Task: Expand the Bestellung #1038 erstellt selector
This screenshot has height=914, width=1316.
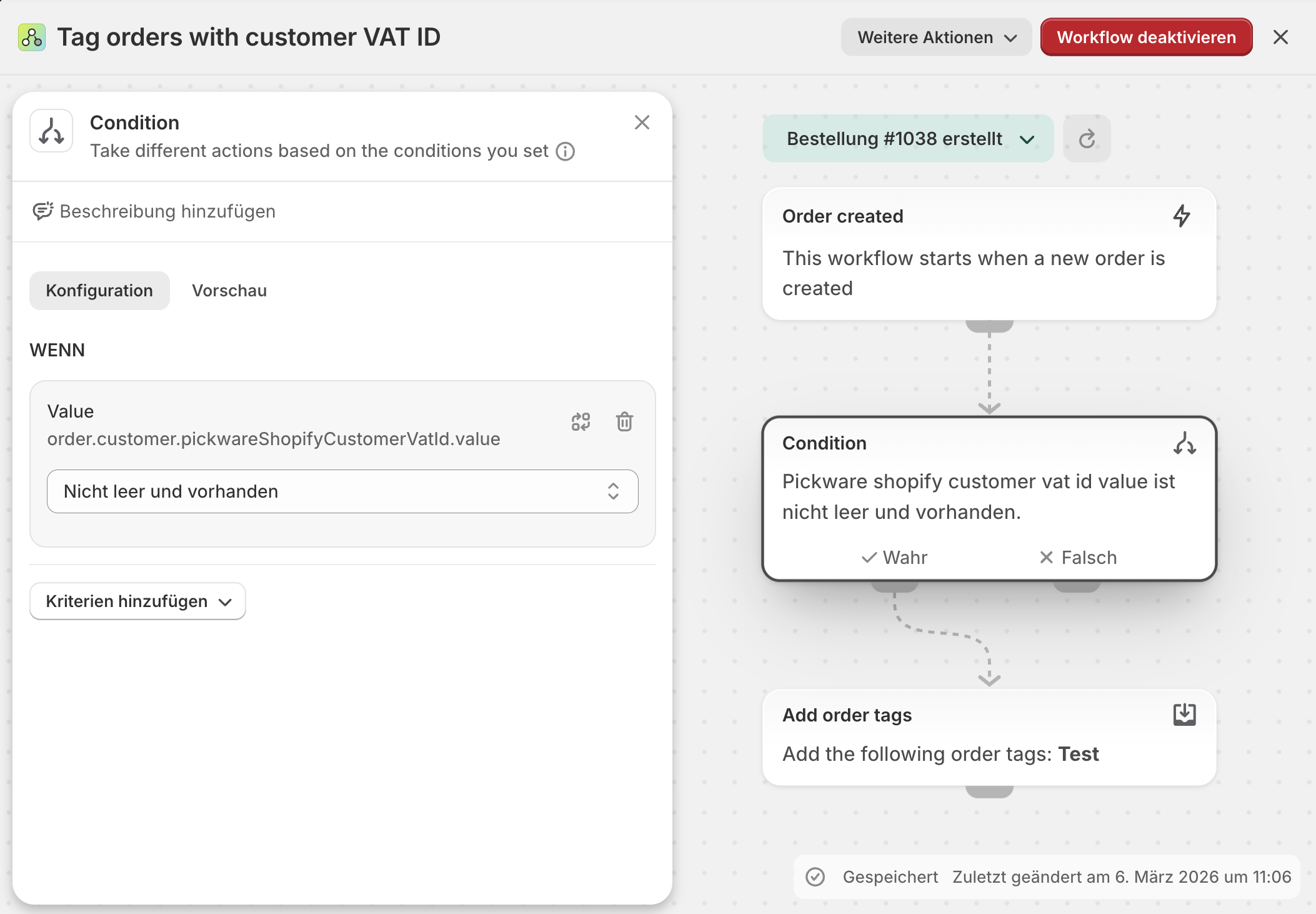Action: pos(908,139)
